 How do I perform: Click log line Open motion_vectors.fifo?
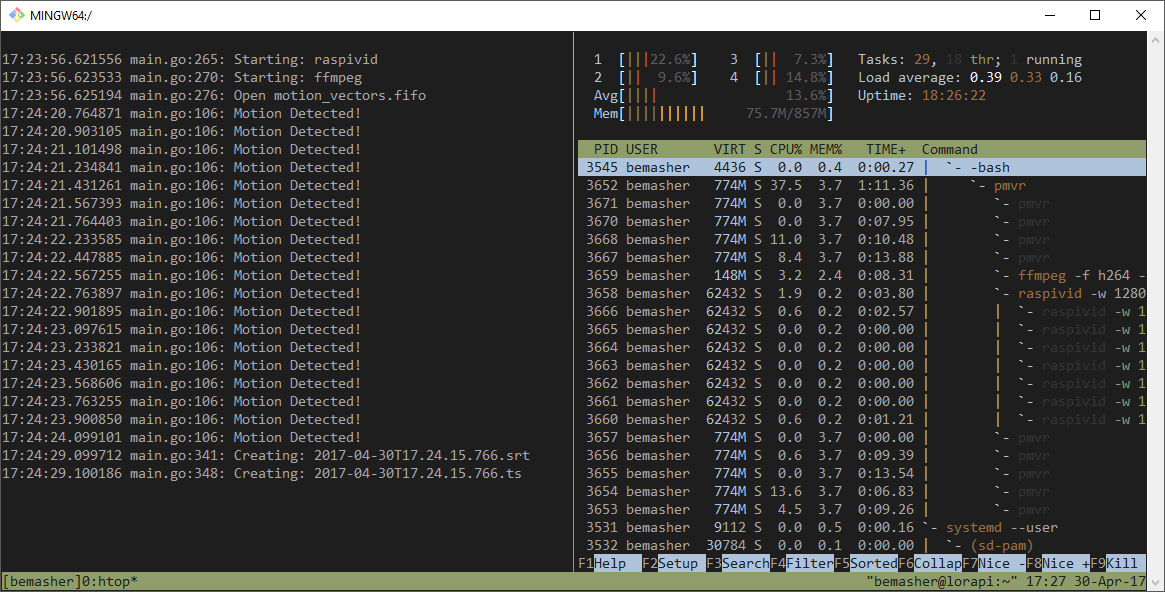[214, 95]
